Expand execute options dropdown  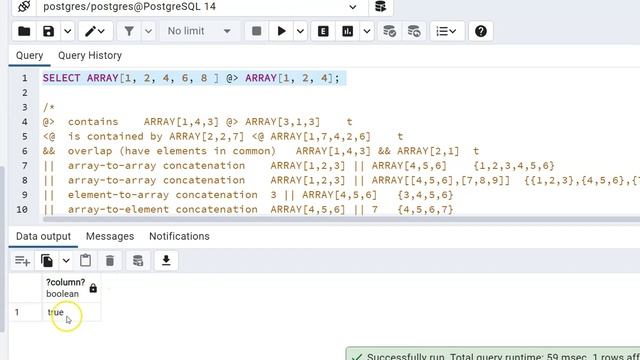[x=300, y=31]
